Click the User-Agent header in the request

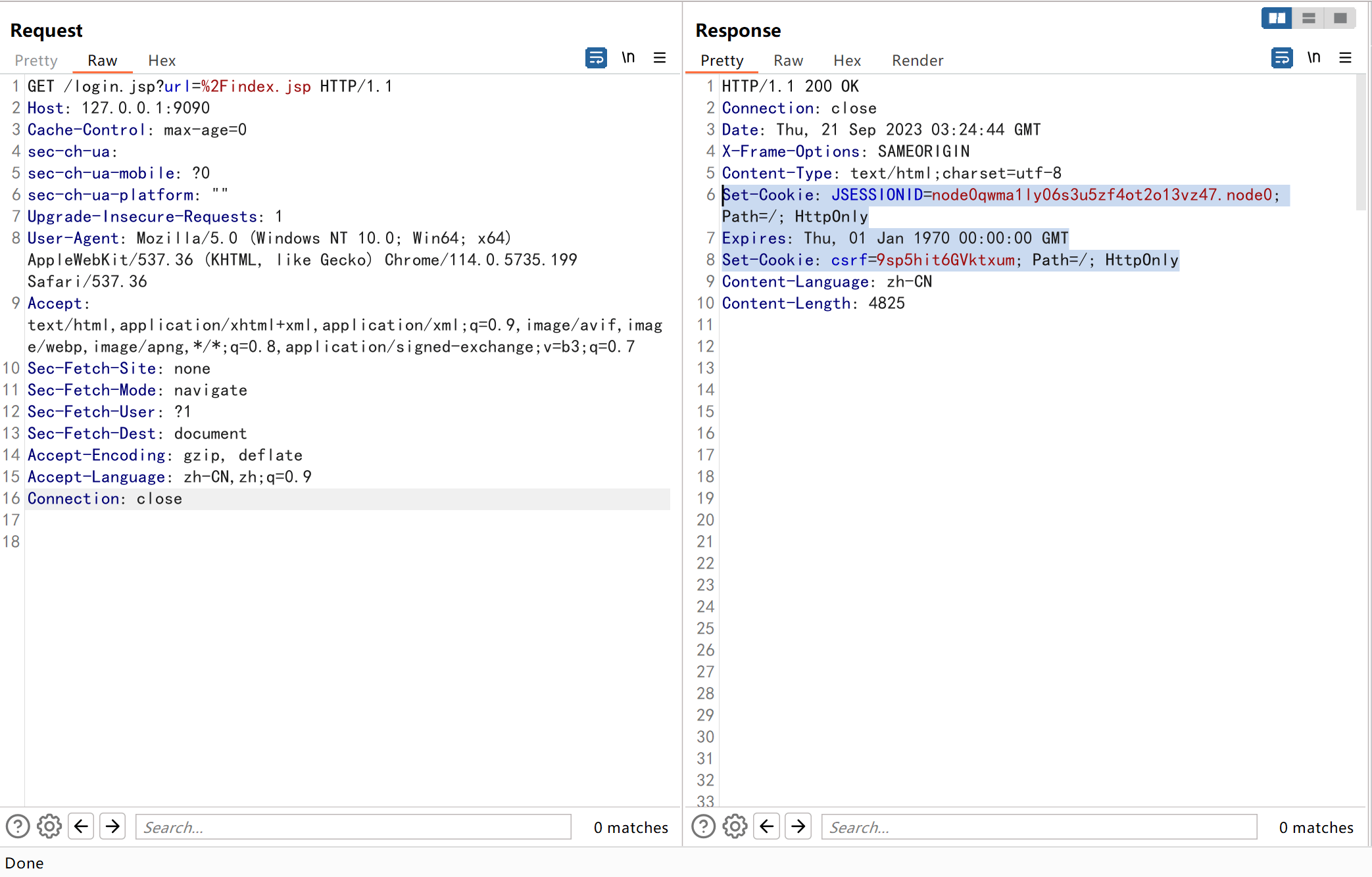(303, 260)
